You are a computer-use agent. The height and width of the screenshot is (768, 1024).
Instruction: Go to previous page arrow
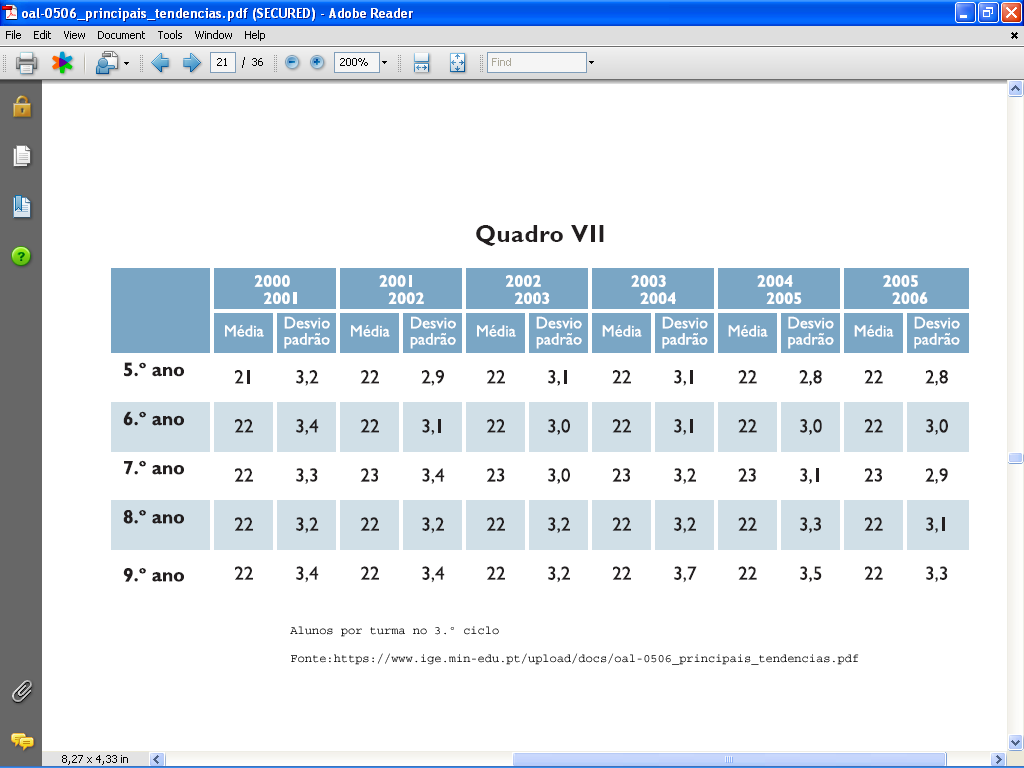click(160, 63)
